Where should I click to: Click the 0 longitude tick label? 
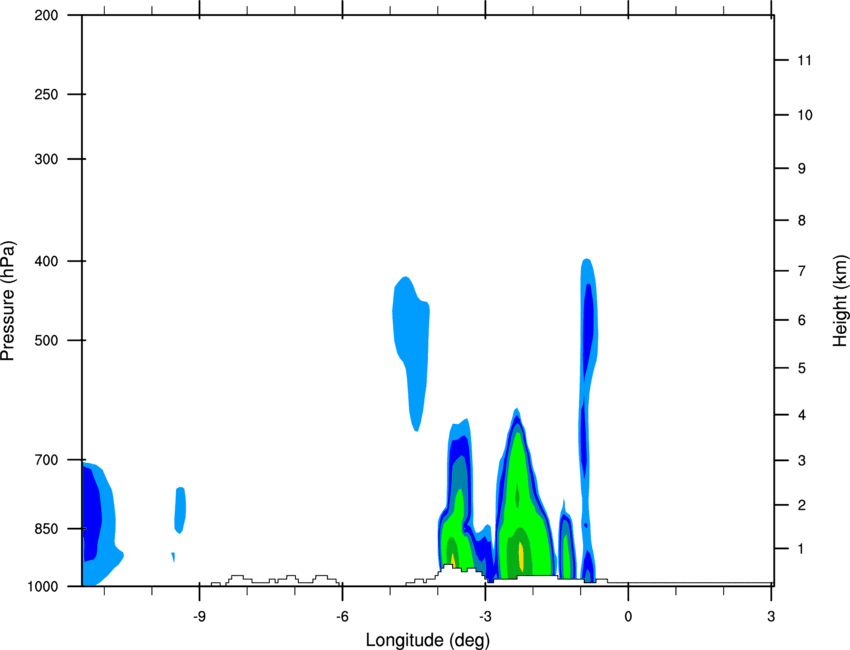[x=628, y=617]
